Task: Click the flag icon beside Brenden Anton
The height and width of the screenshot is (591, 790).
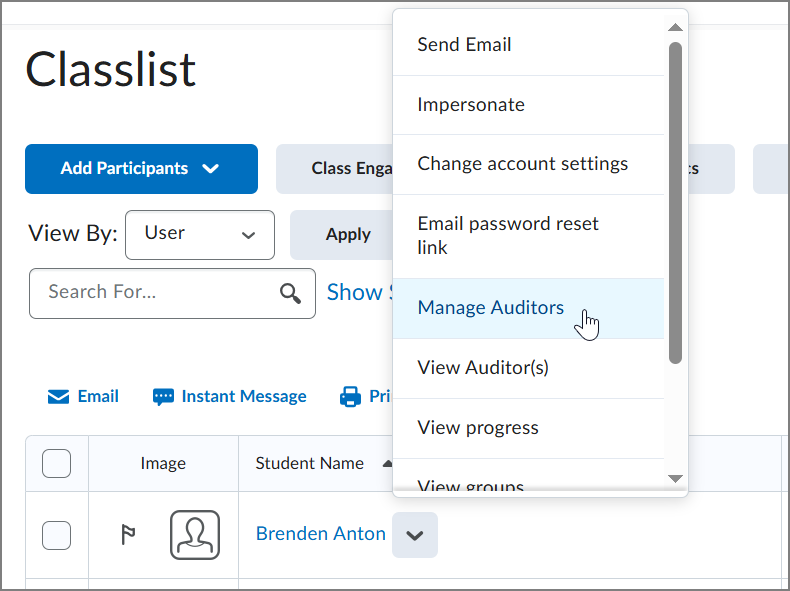Action: point(128,535)
